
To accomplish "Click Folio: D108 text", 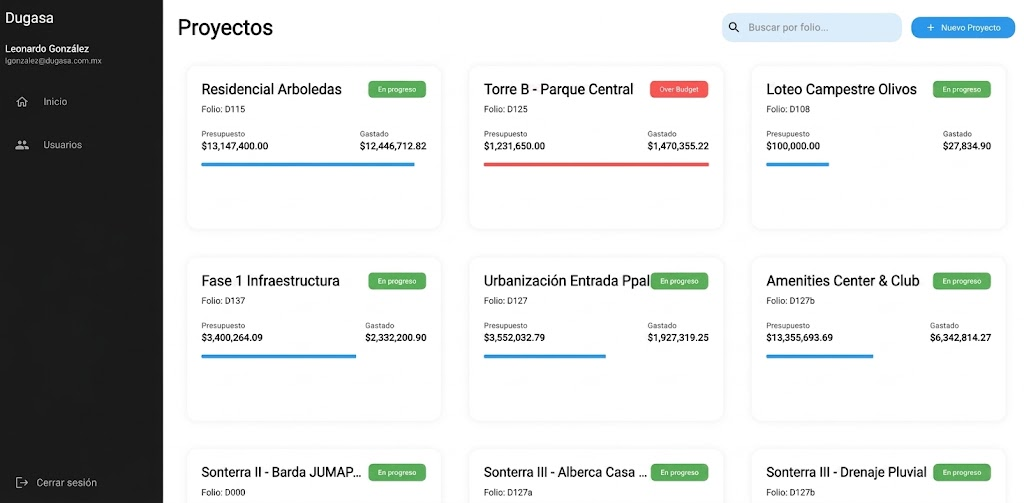I will tap(788, 110).
